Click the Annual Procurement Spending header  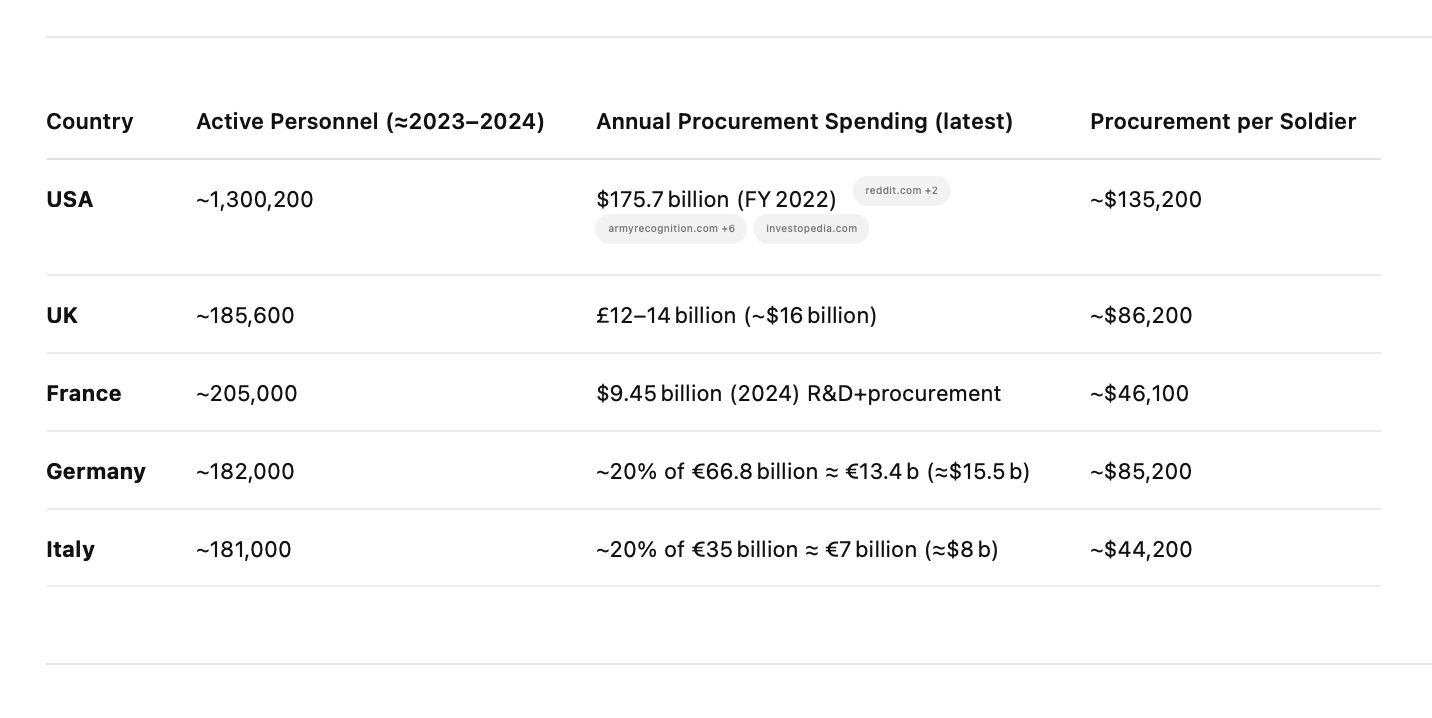tap(804, 121)
